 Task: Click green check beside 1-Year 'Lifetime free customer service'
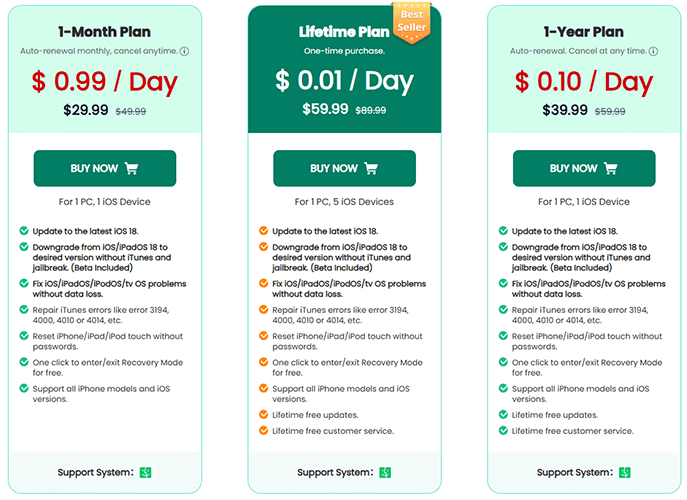[503, 430]
